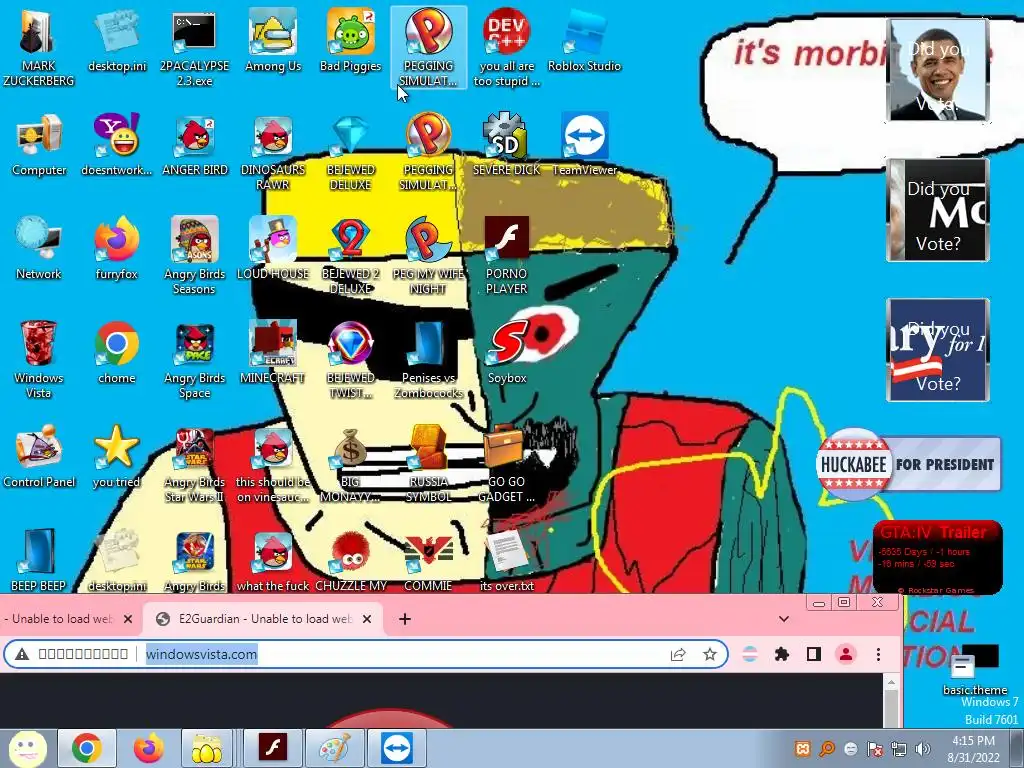Viewport: 1024px width, 768px height.
Task: Bookmark this page with the star icon
Action: tap(710, 654)
